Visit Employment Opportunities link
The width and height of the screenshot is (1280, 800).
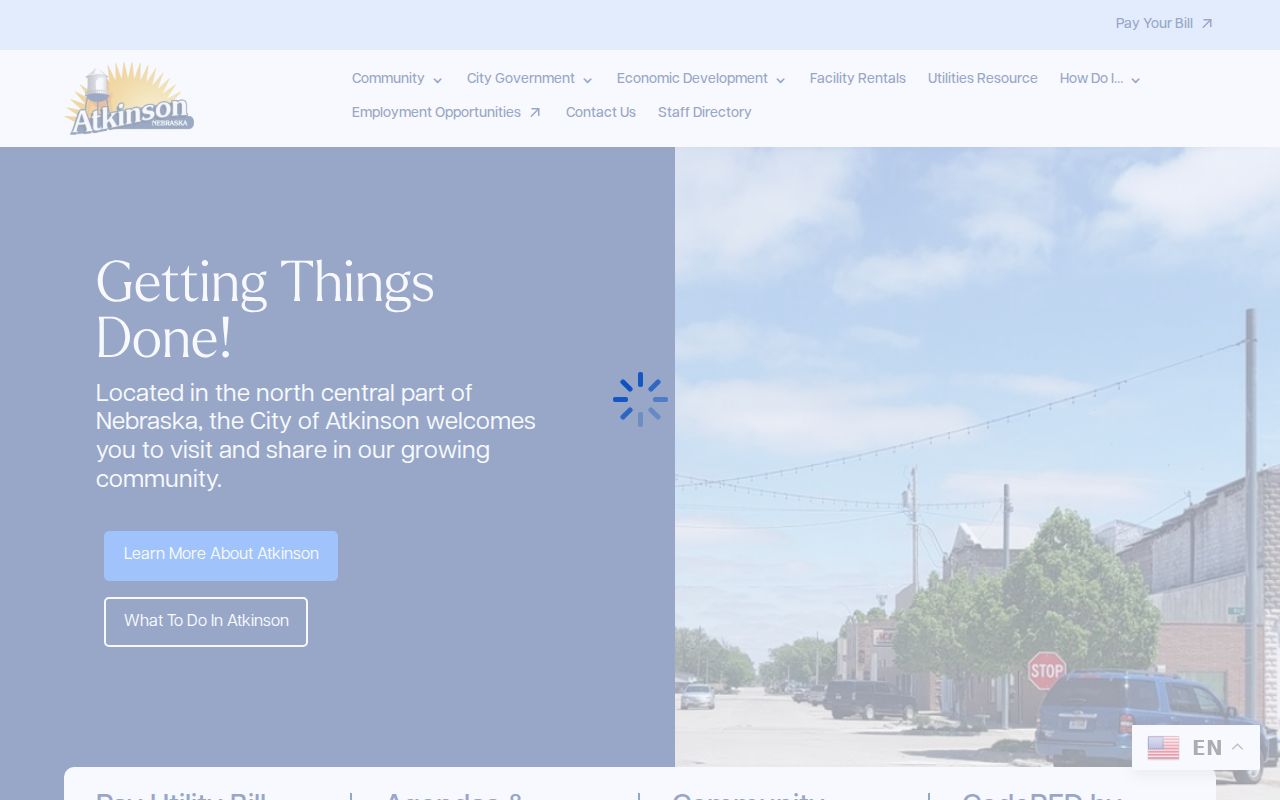click(x=436, y=112)
